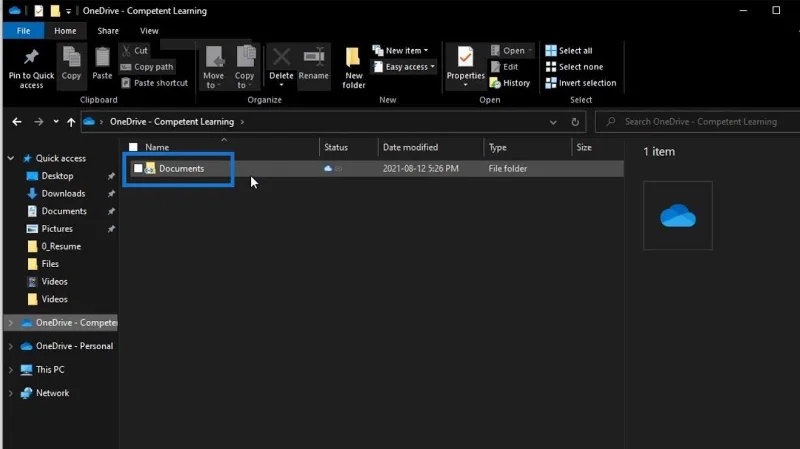Screen dimensions: 800x449
Task: Switch to the Share ribbon tab
Action: [108, 31]
